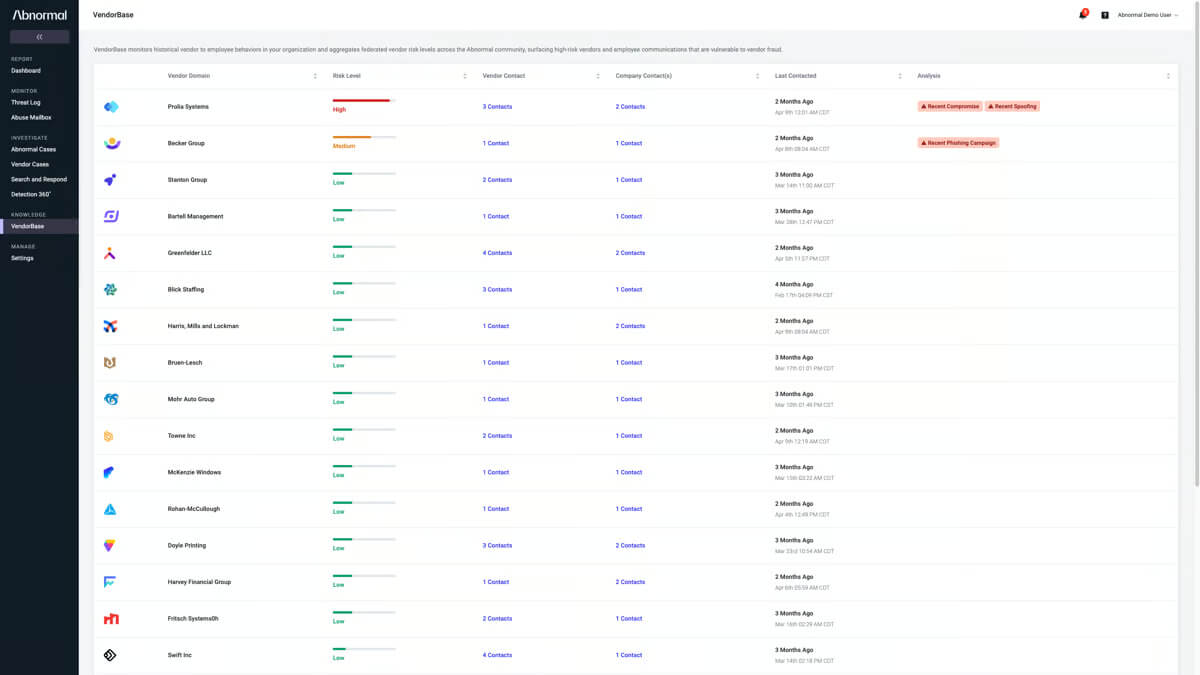Open Dashboard in the sidebar
The width and height of the screenshot is (1200, 675).
pos(26,71)
